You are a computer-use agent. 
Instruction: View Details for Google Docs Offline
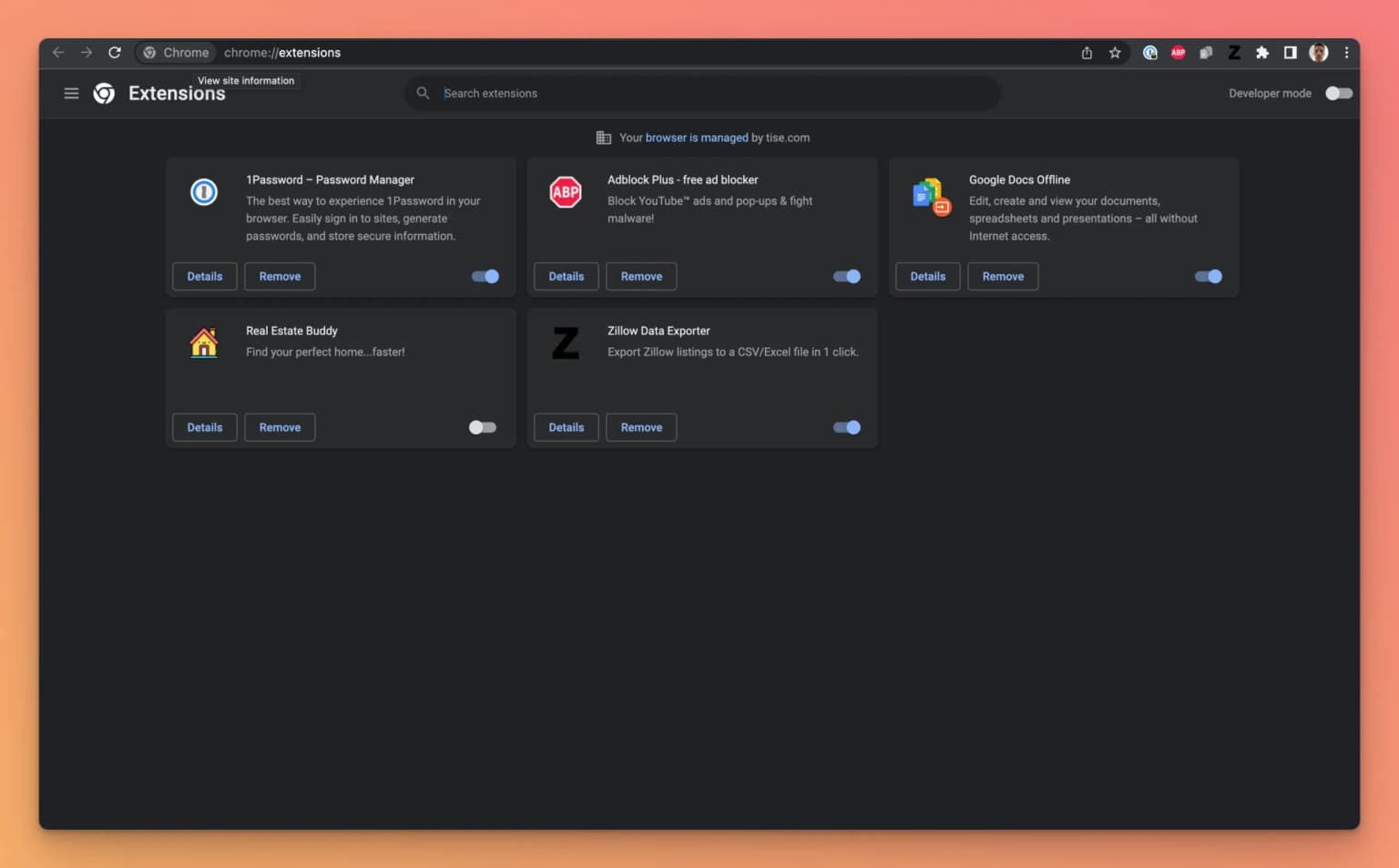click(928, 276)
